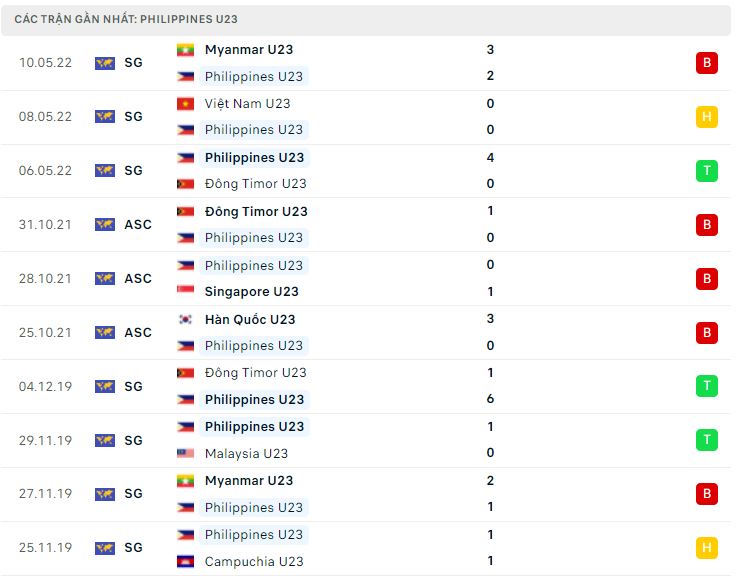Click the green T badge for 06.05.22 match
The width and height of the screenshot is (737, 578).
(706, 171)
